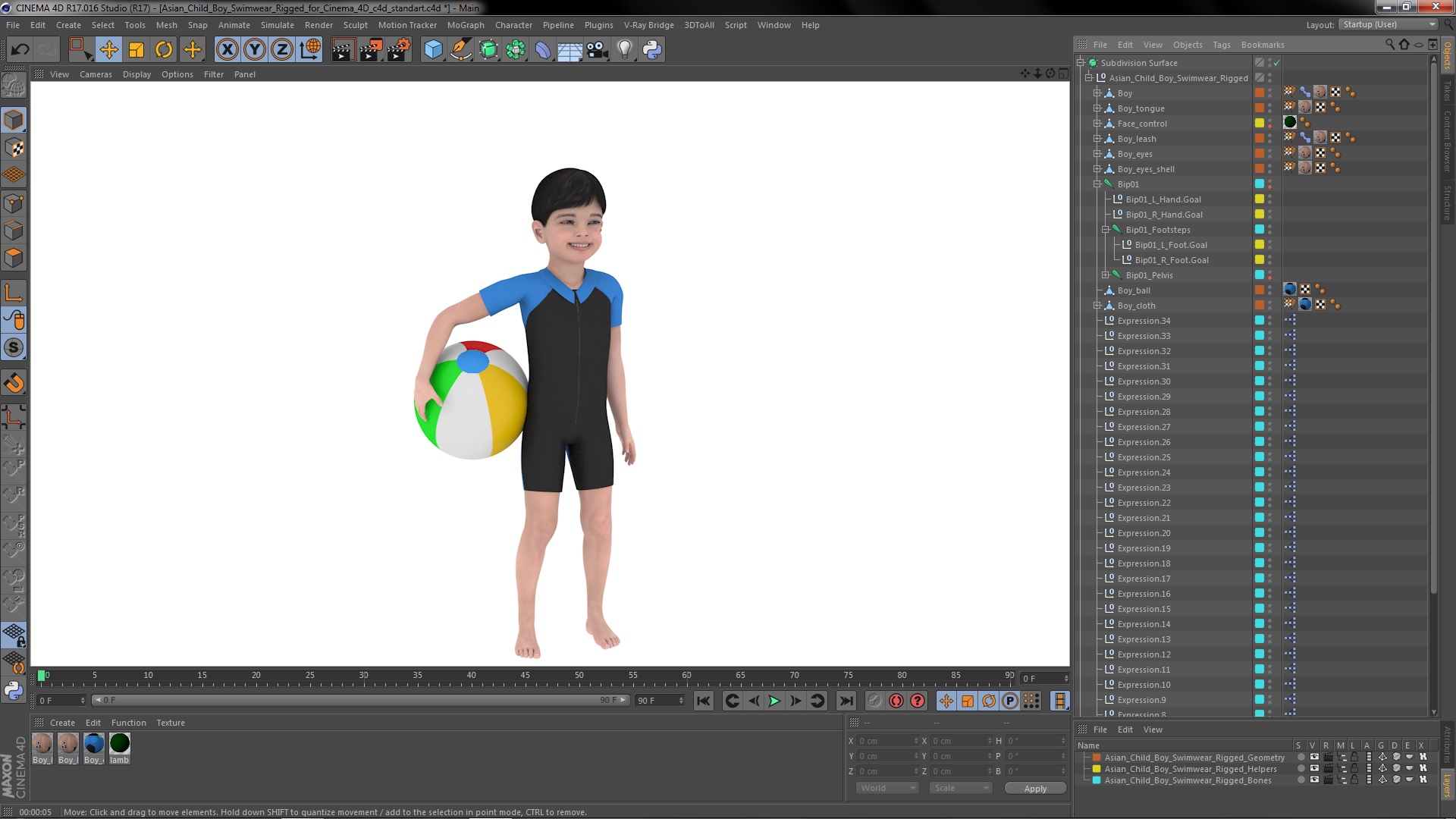This screenshot has height=819, width=1456.
Task: Open Object Manager Tags menu
Action: (1221, 45)
